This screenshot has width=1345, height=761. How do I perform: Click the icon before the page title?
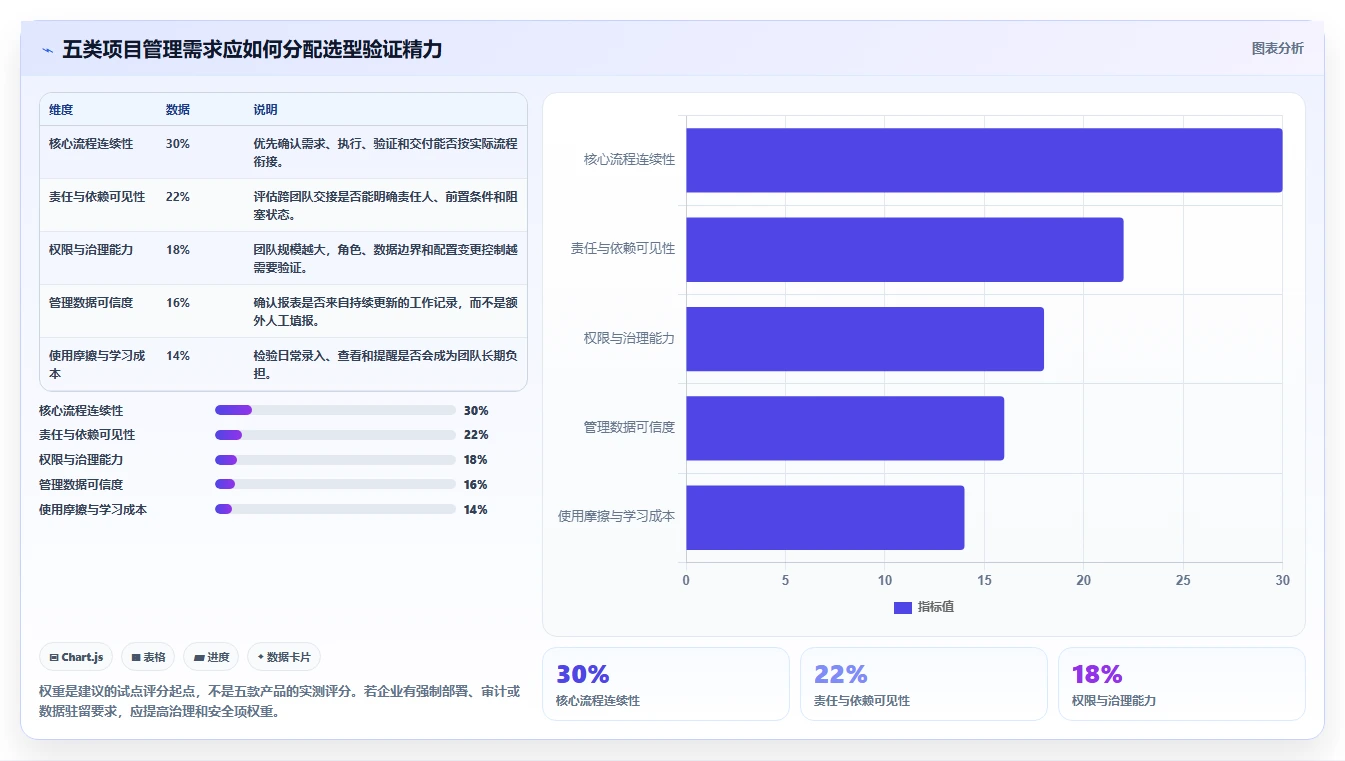(x=47, y=50)
